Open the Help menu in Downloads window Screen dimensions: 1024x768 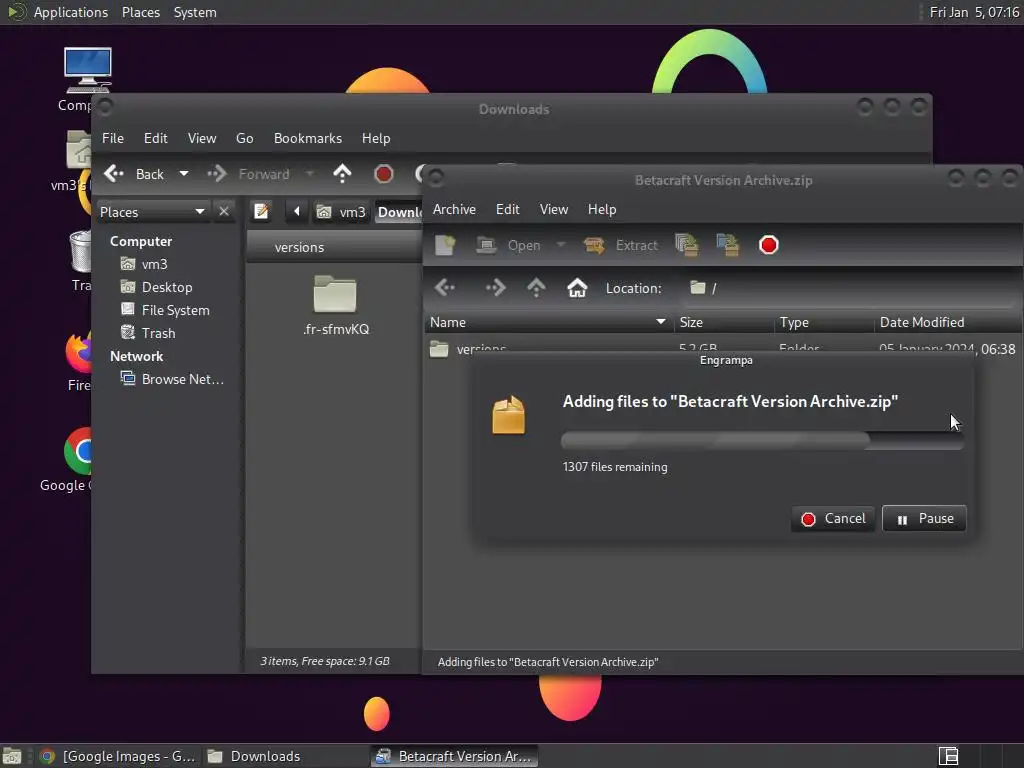tap(376, 138)
